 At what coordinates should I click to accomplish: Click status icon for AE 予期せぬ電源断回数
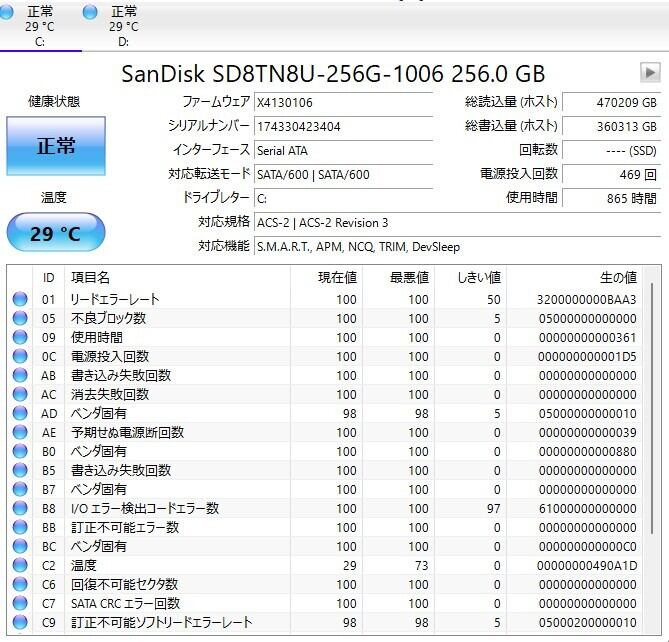click(20, 432)
